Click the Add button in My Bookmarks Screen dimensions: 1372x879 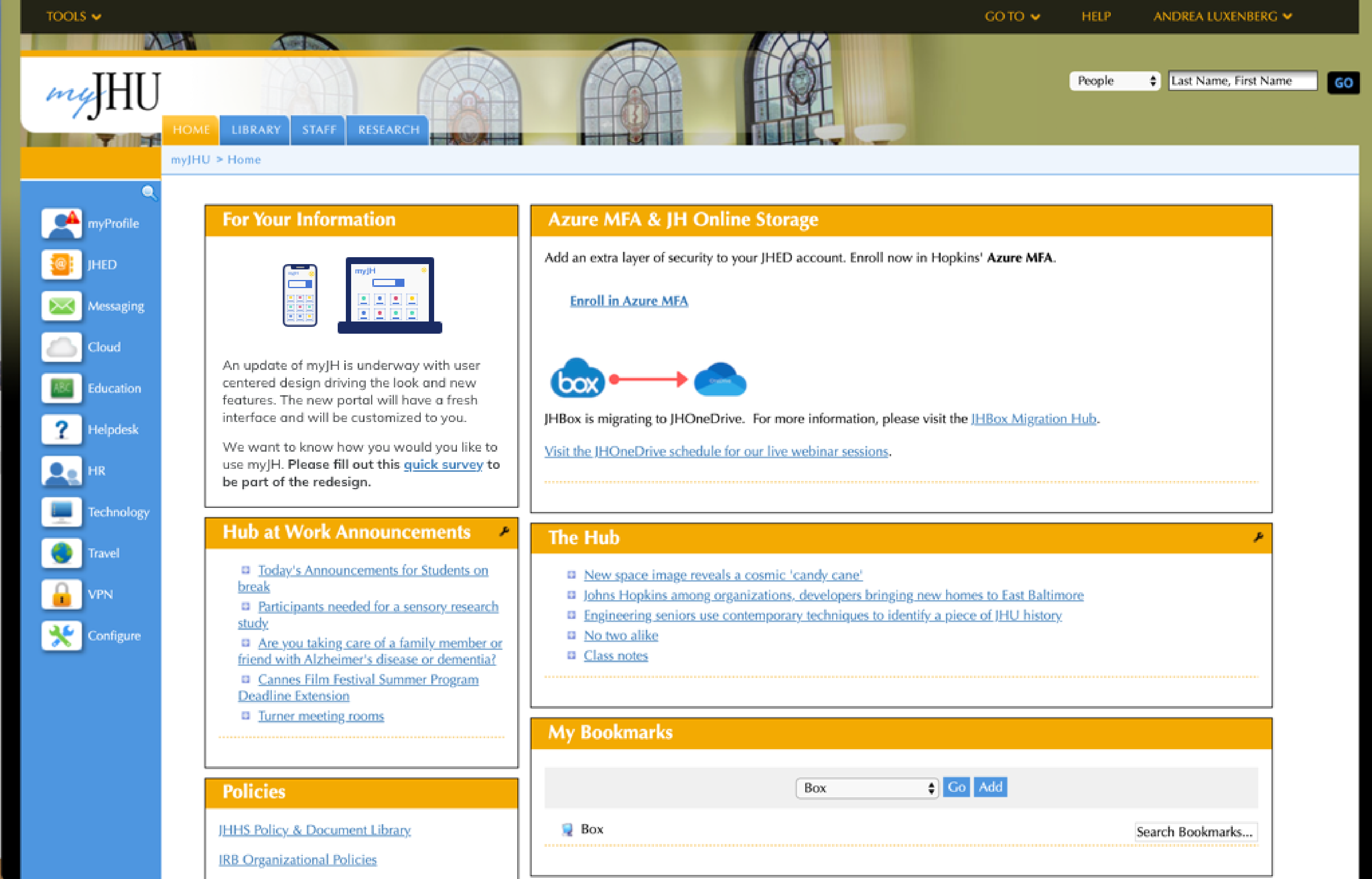990,787
